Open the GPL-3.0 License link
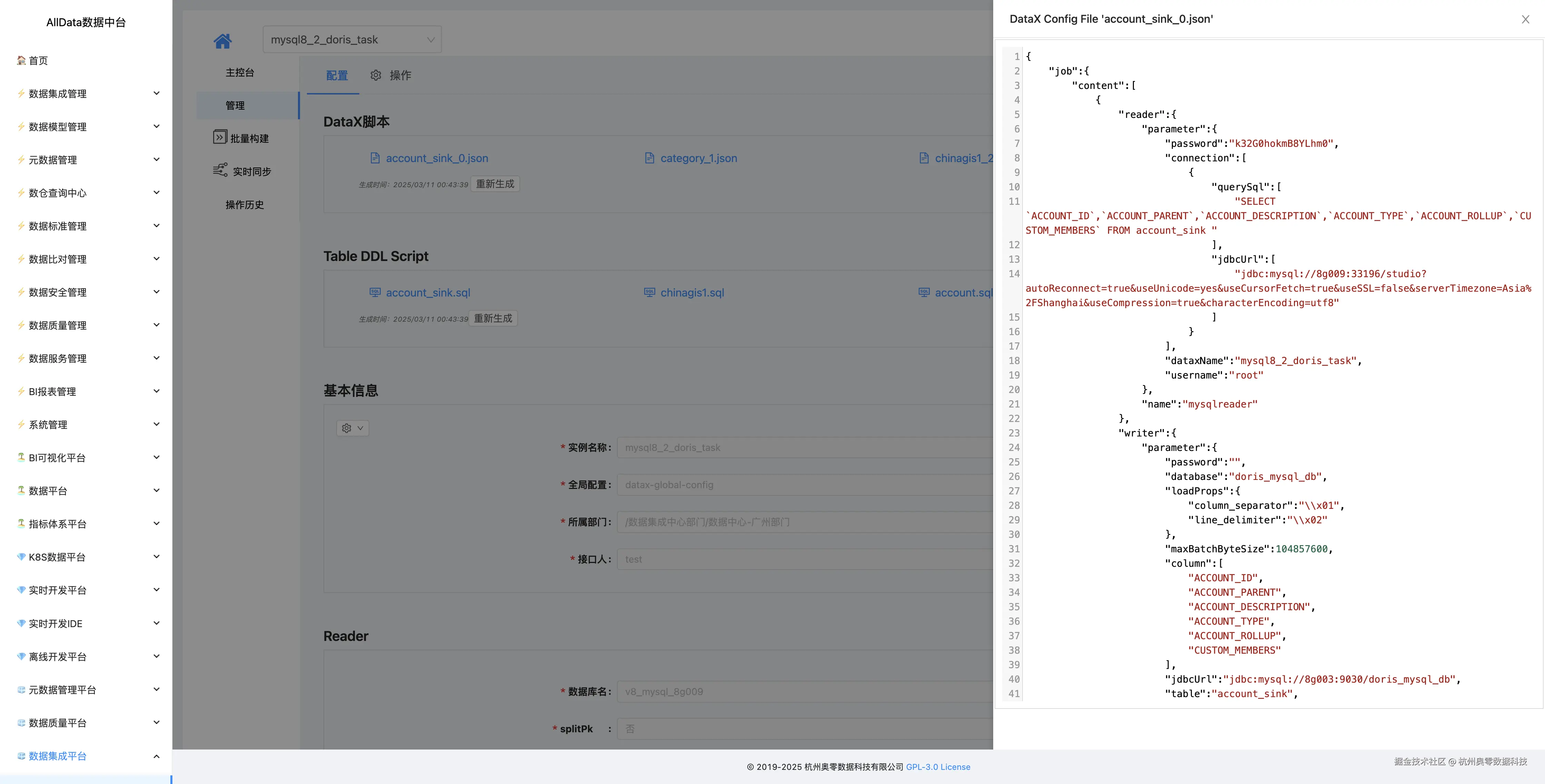 (x=937, y=767)
